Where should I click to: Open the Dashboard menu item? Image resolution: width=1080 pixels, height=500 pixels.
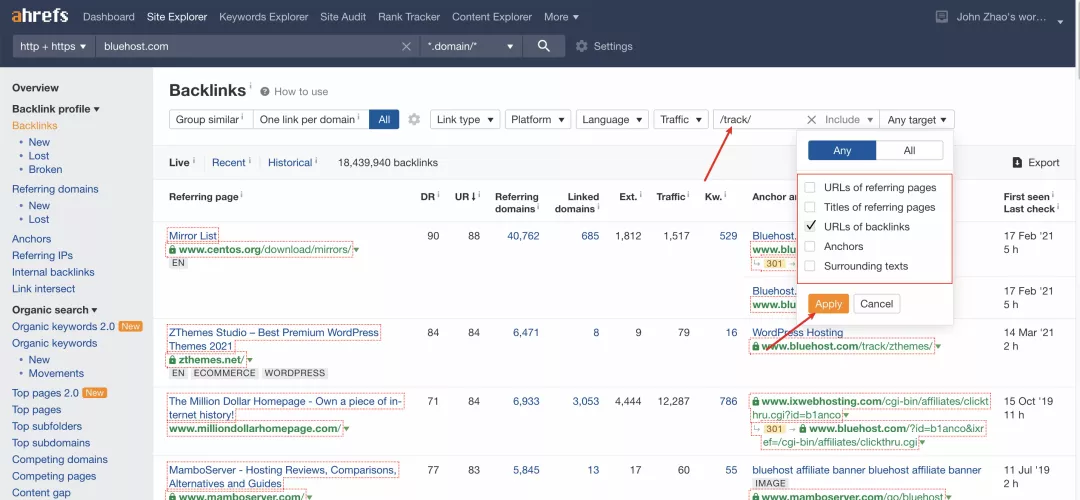coord(109,17)
